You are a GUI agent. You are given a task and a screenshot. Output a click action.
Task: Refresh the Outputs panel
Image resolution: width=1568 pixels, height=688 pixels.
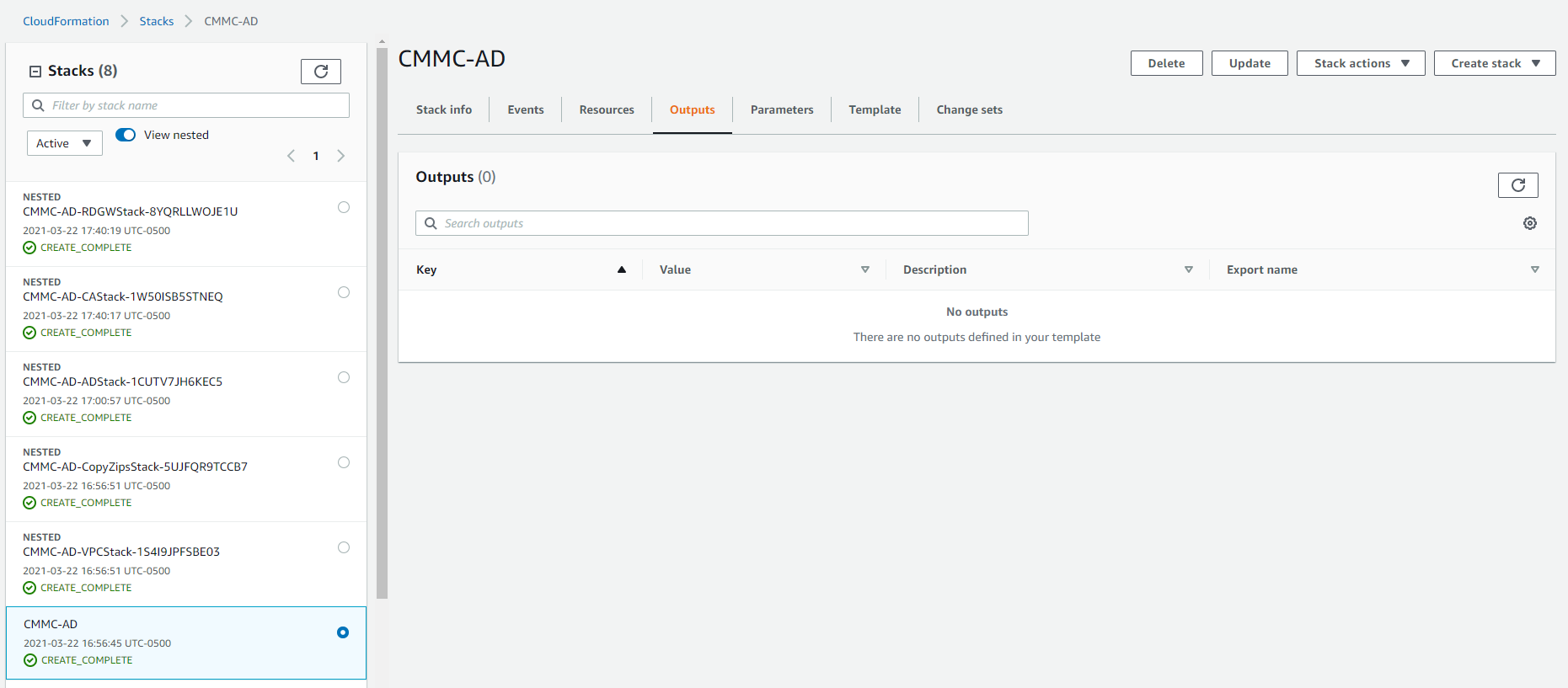1518,185
